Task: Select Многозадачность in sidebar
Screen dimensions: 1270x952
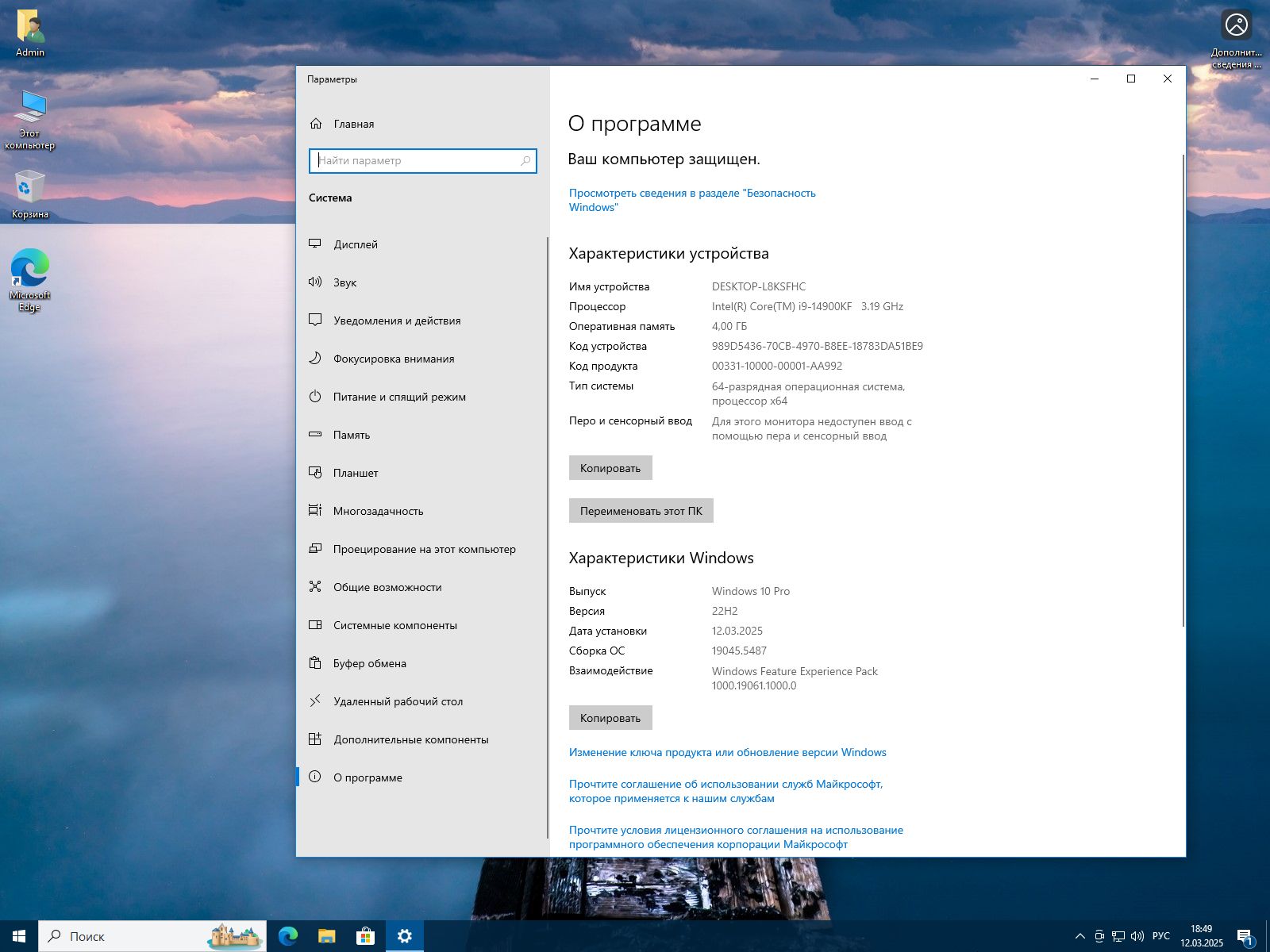Action: tap(378, 511)
